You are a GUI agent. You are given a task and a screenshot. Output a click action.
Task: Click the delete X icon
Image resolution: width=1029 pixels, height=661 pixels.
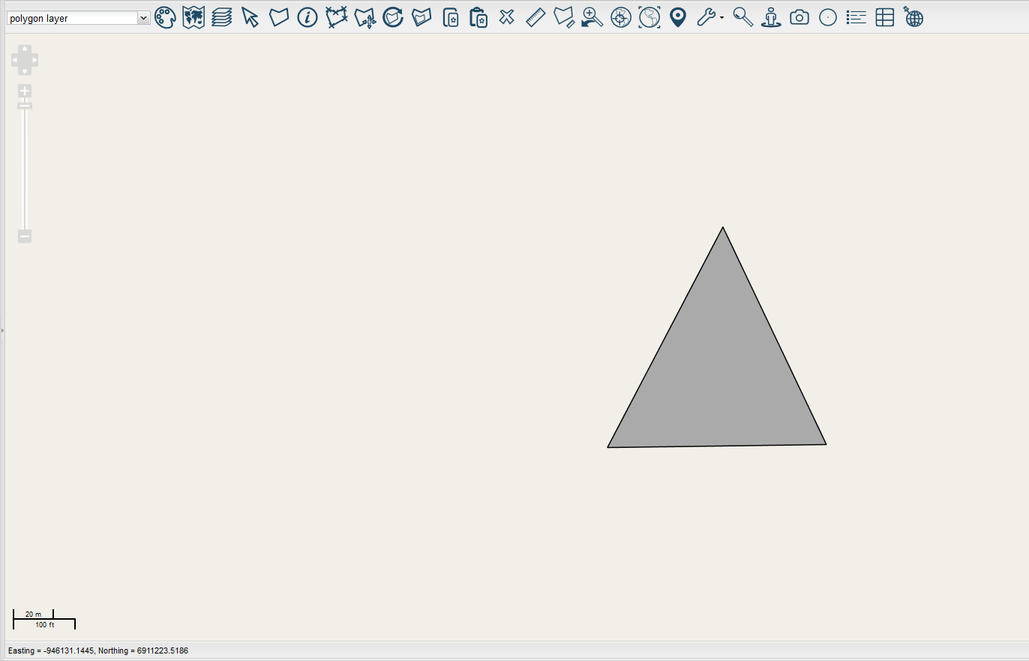(x=507, y=17)
